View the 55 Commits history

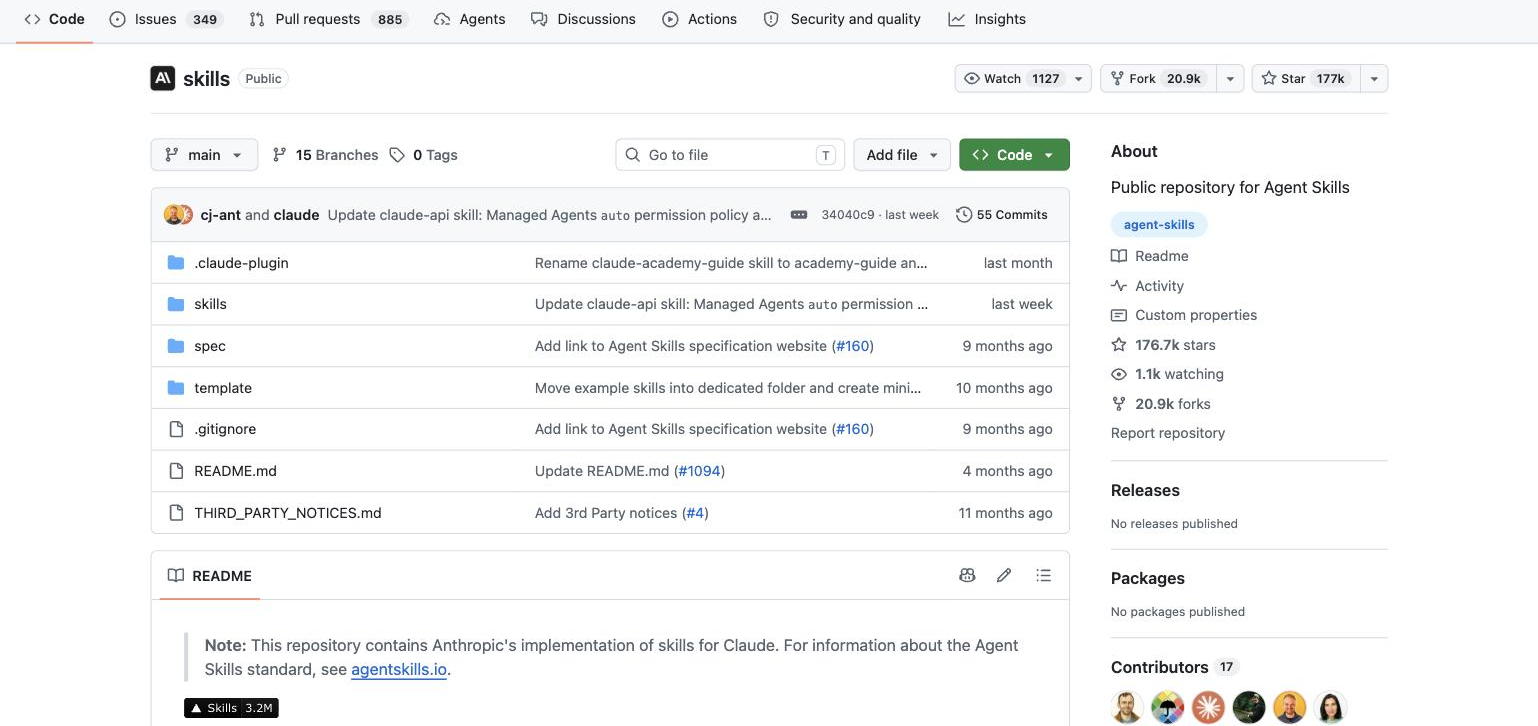(x=1002, y=215)
